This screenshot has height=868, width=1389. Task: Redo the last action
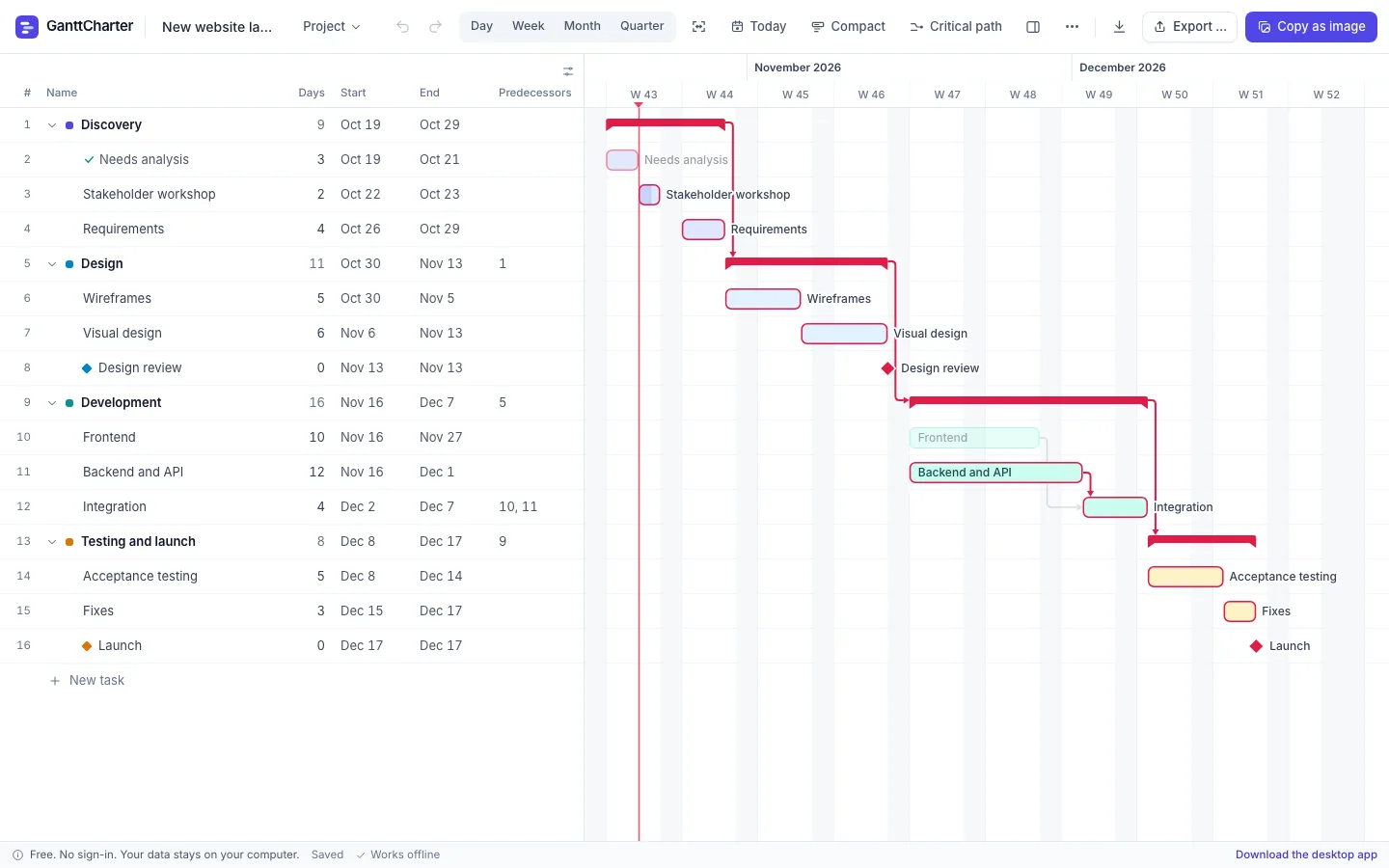pos(435,27)
